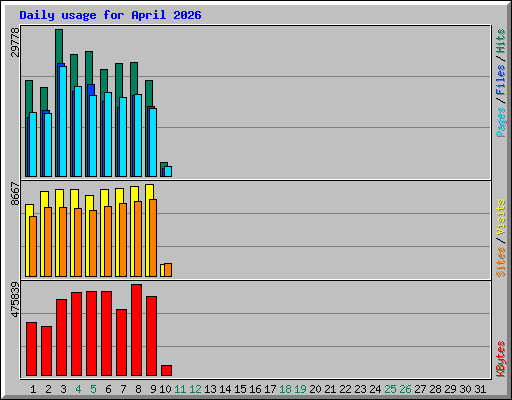Click the orange Sites bar for day 4
The height and width of the screenshot is (400, 512).
[x=78, y=242]
